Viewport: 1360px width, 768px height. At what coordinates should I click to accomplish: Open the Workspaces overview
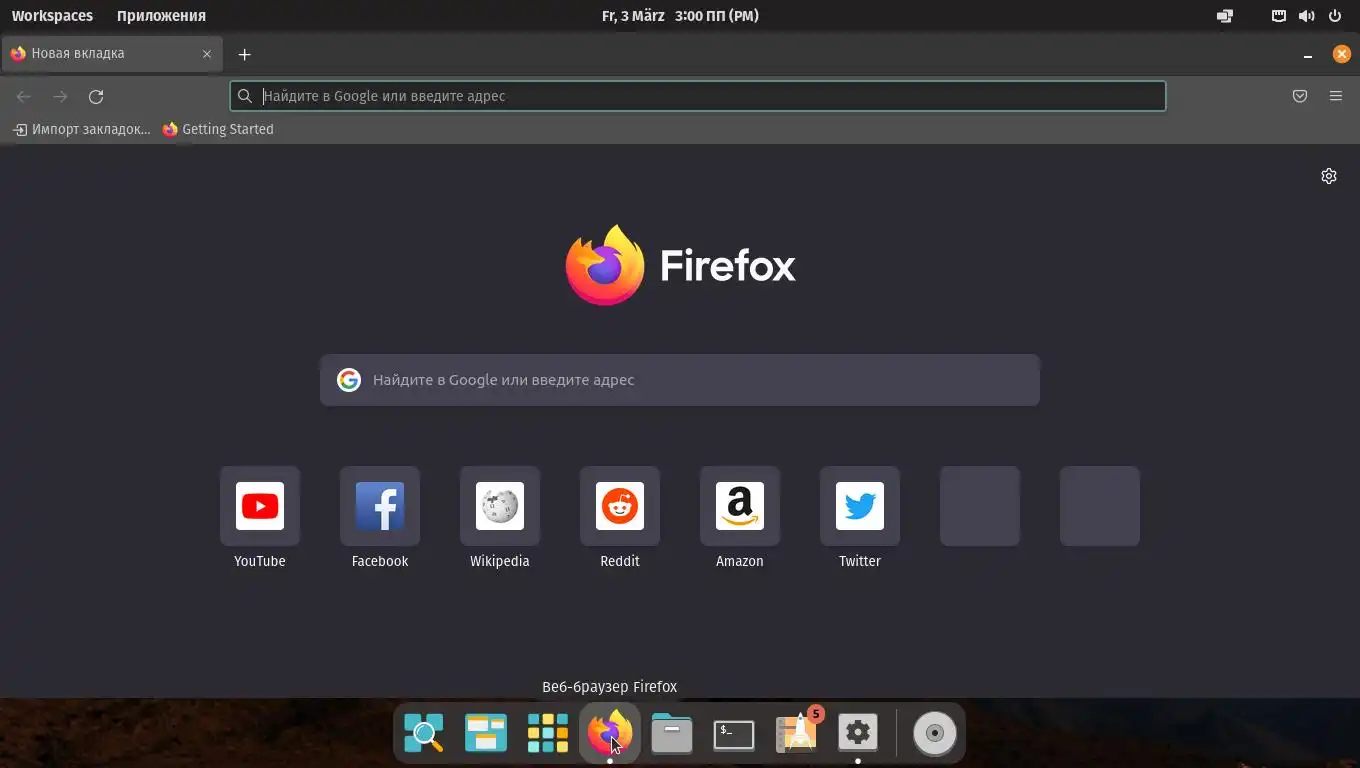click(x=52, y=16)
